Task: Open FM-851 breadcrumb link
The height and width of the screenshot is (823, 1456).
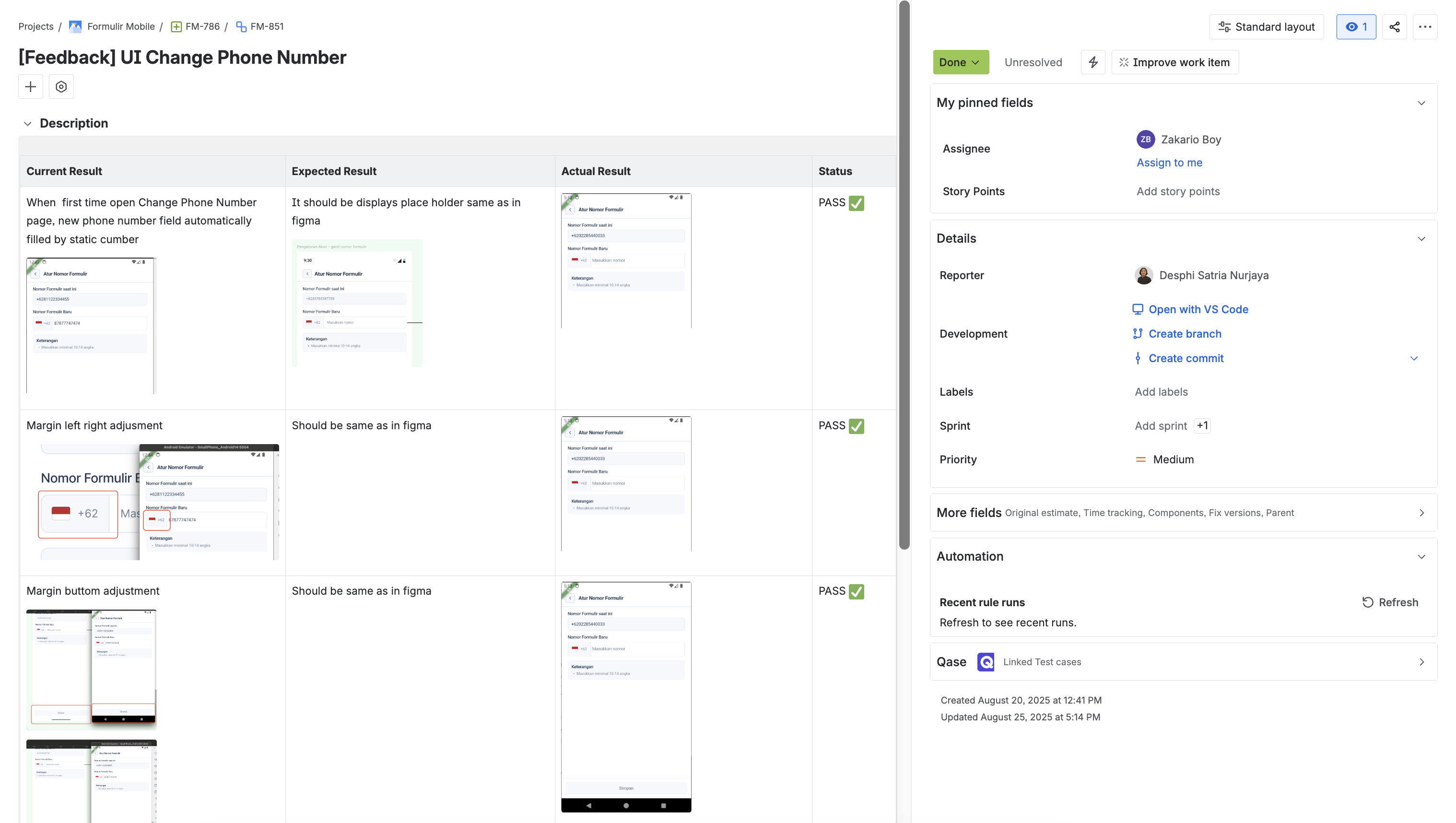Action: [267, 26]
